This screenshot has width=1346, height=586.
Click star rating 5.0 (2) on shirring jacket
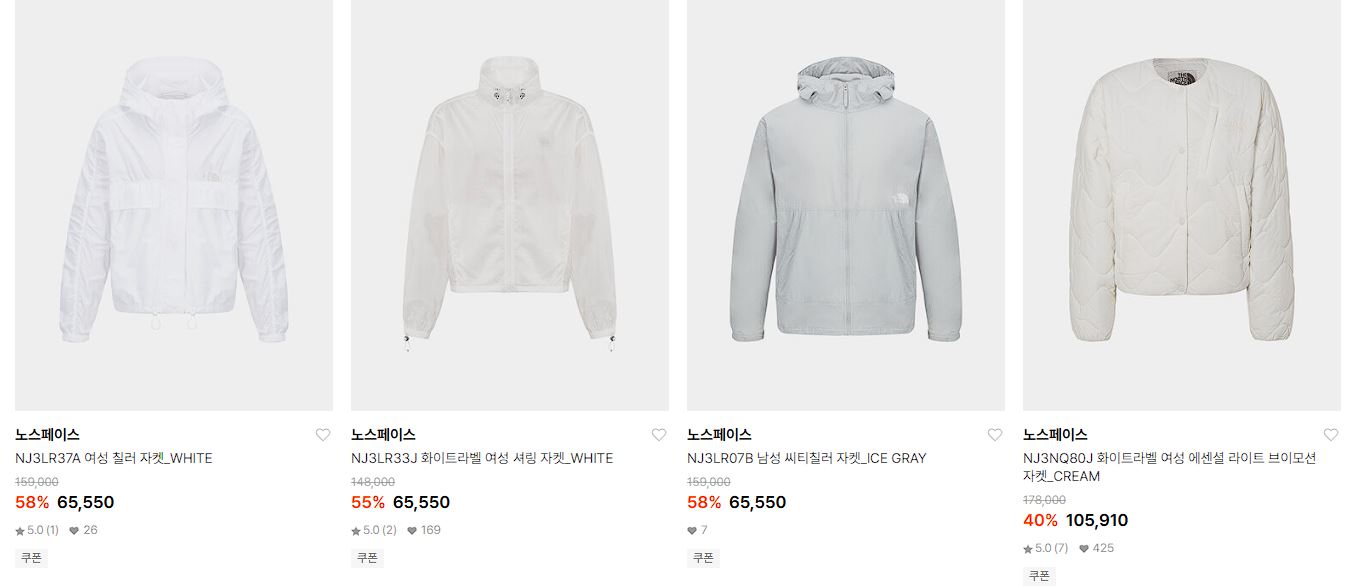tap(374, 530)
